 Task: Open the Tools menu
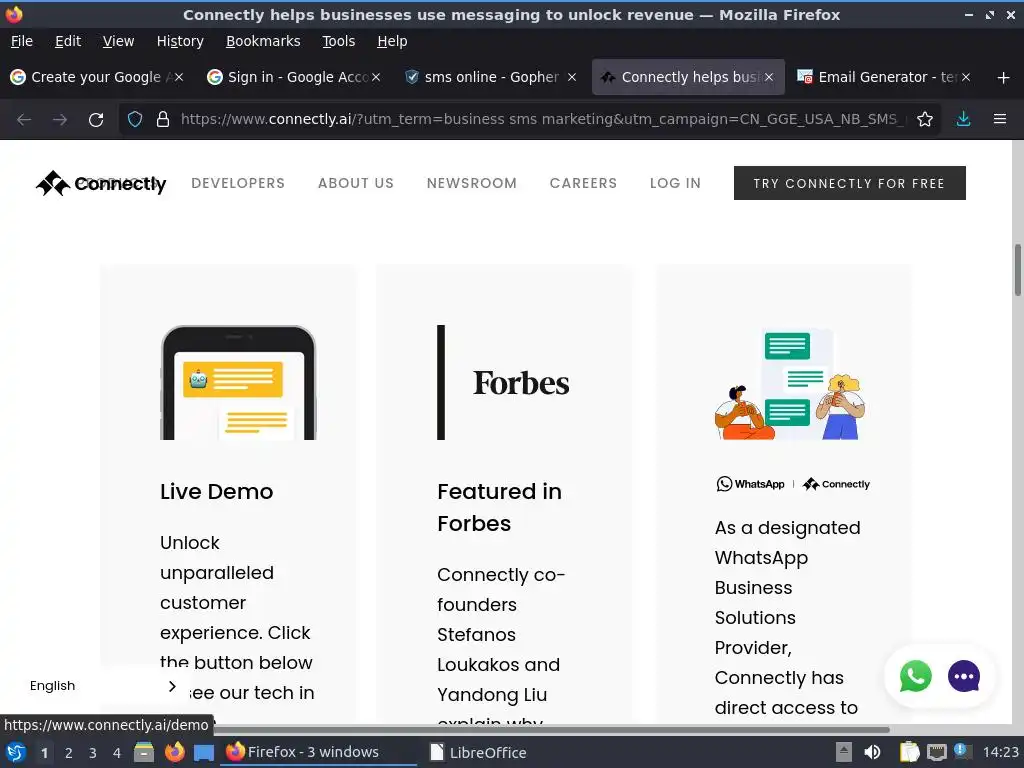338,41
